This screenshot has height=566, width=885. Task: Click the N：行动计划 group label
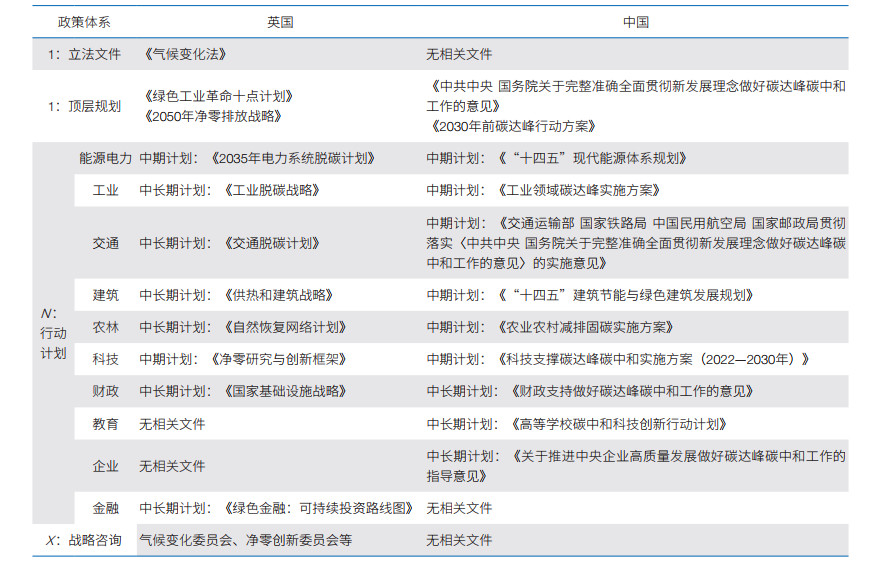point(54,333)
